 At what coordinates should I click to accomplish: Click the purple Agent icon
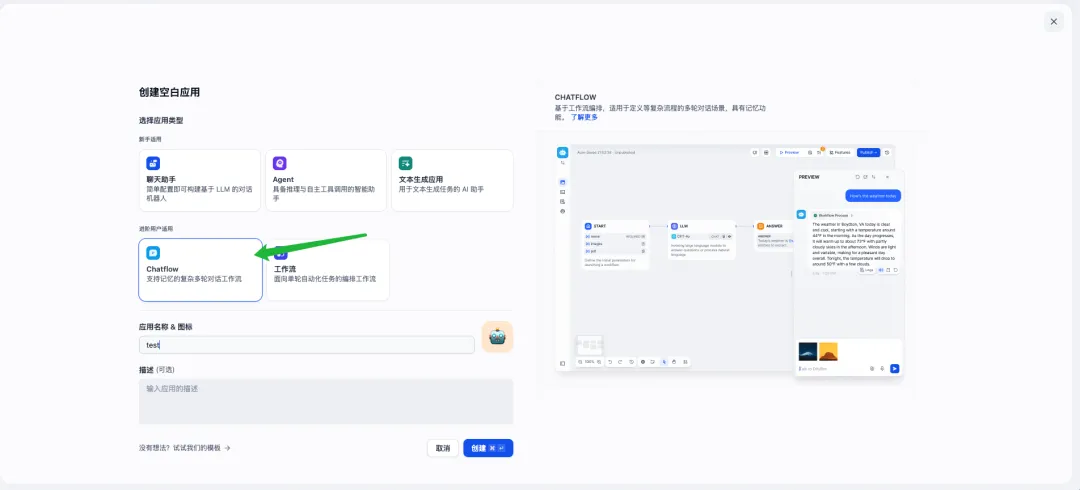click(x=280, y=163)
